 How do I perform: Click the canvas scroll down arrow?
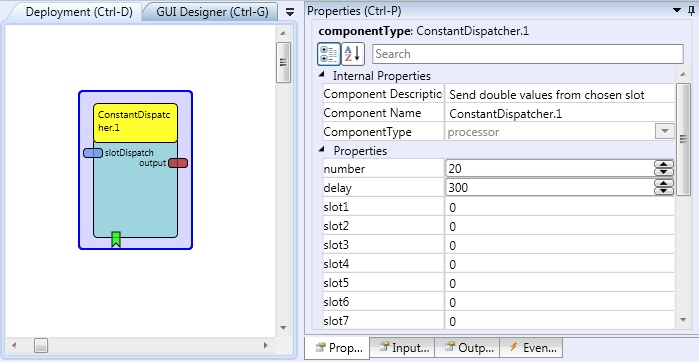pyautogui.click(x=283, y=328)
